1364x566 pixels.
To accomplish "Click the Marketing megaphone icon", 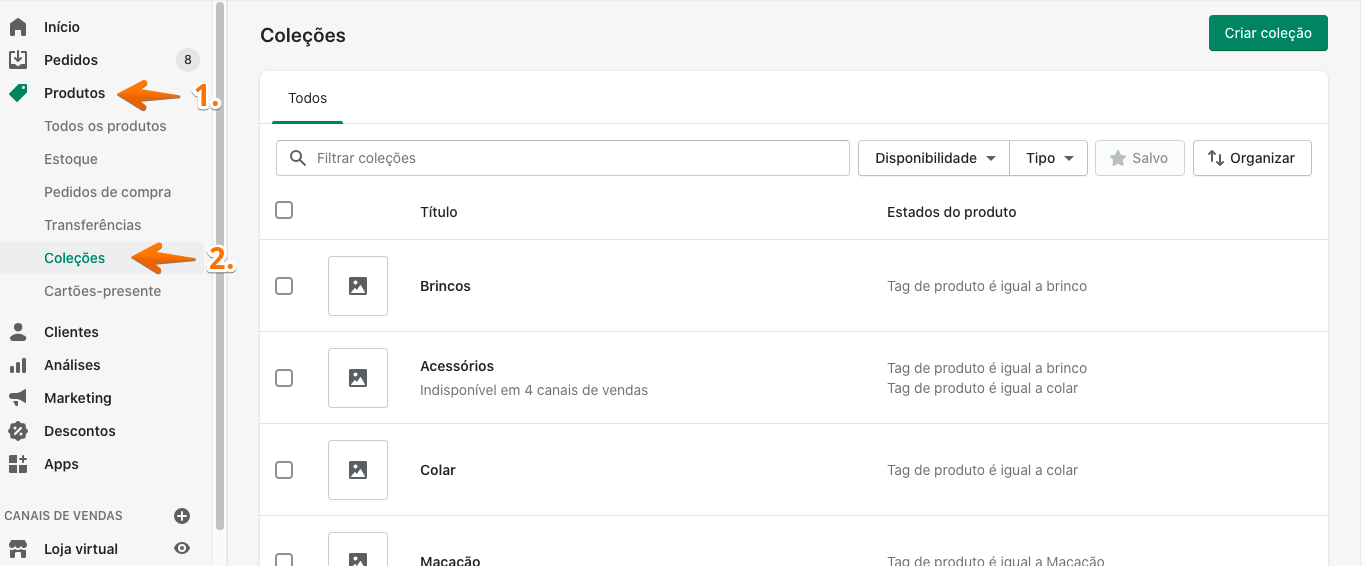I will click(18, 398).
